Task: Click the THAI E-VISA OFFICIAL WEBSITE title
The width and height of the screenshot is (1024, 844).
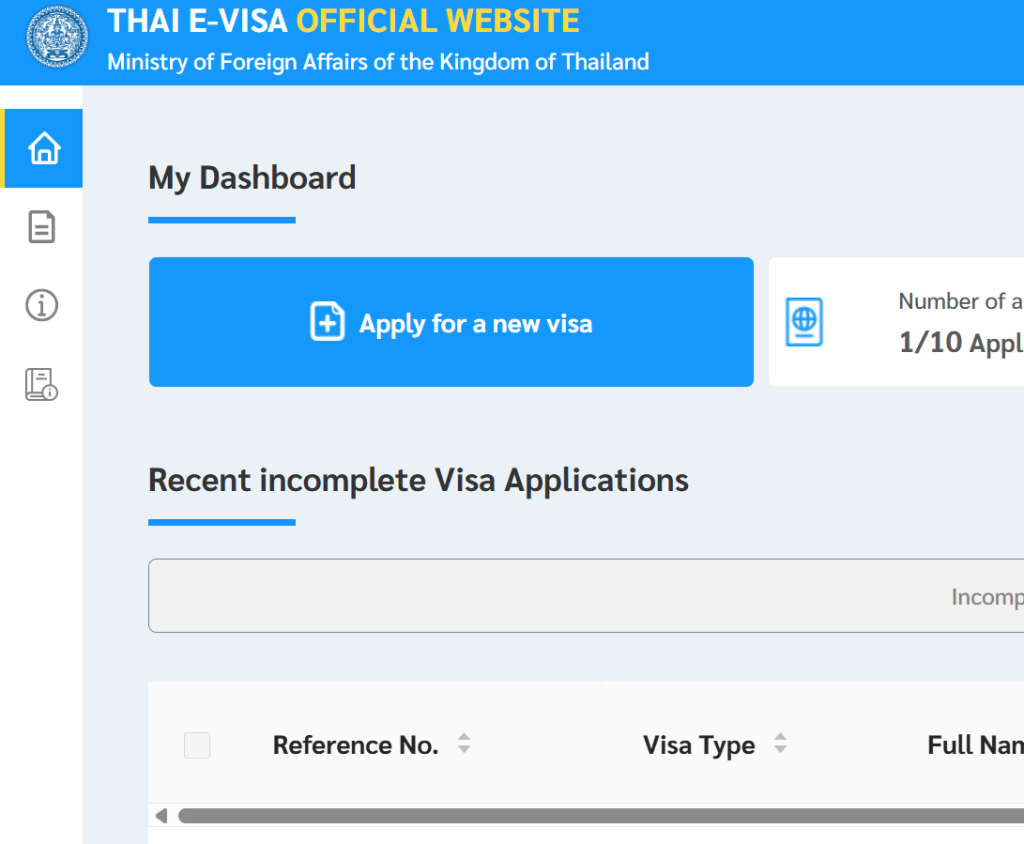Action: [343, 21]
